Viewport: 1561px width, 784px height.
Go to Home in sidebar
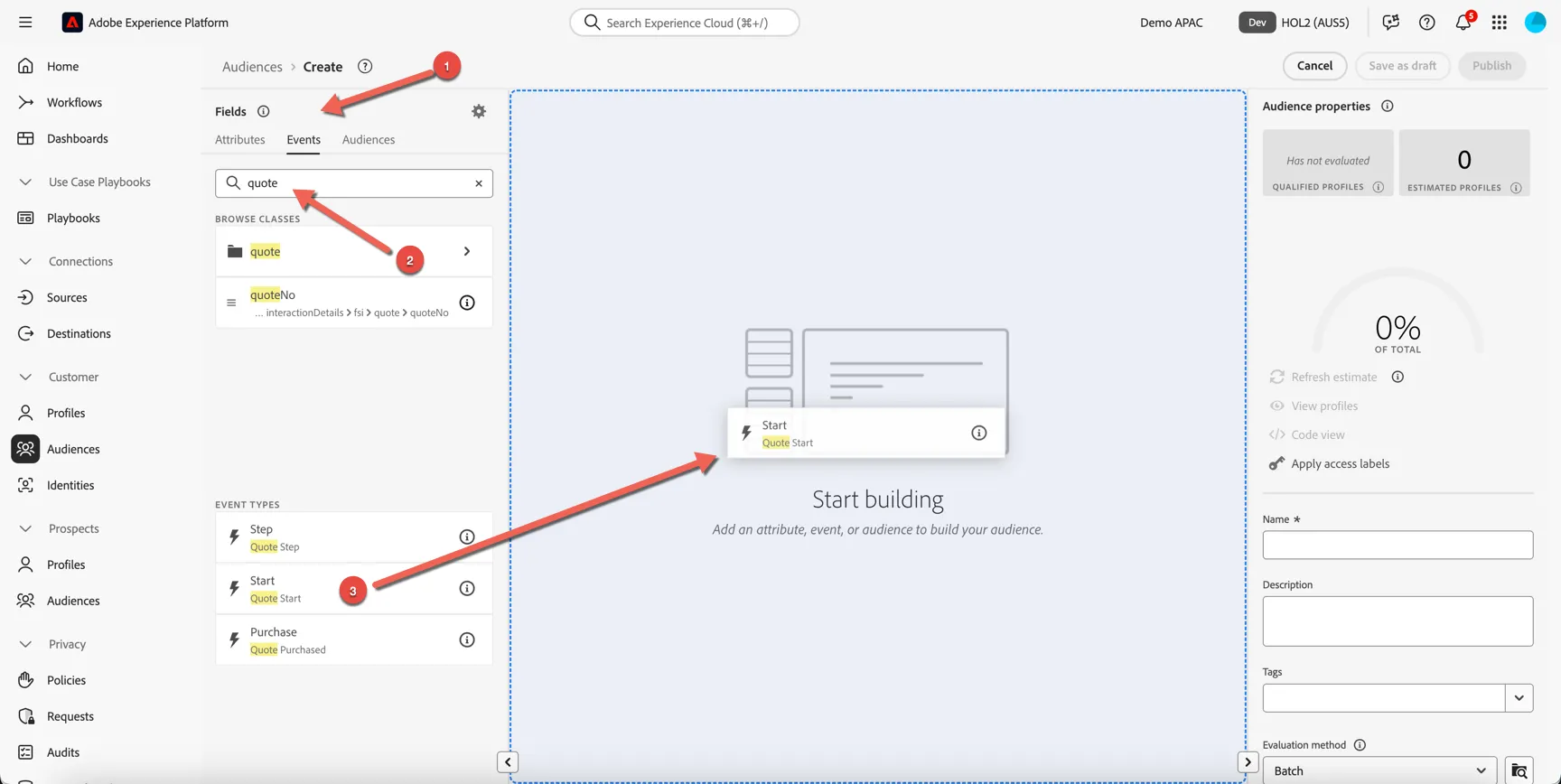coord(62,66)
